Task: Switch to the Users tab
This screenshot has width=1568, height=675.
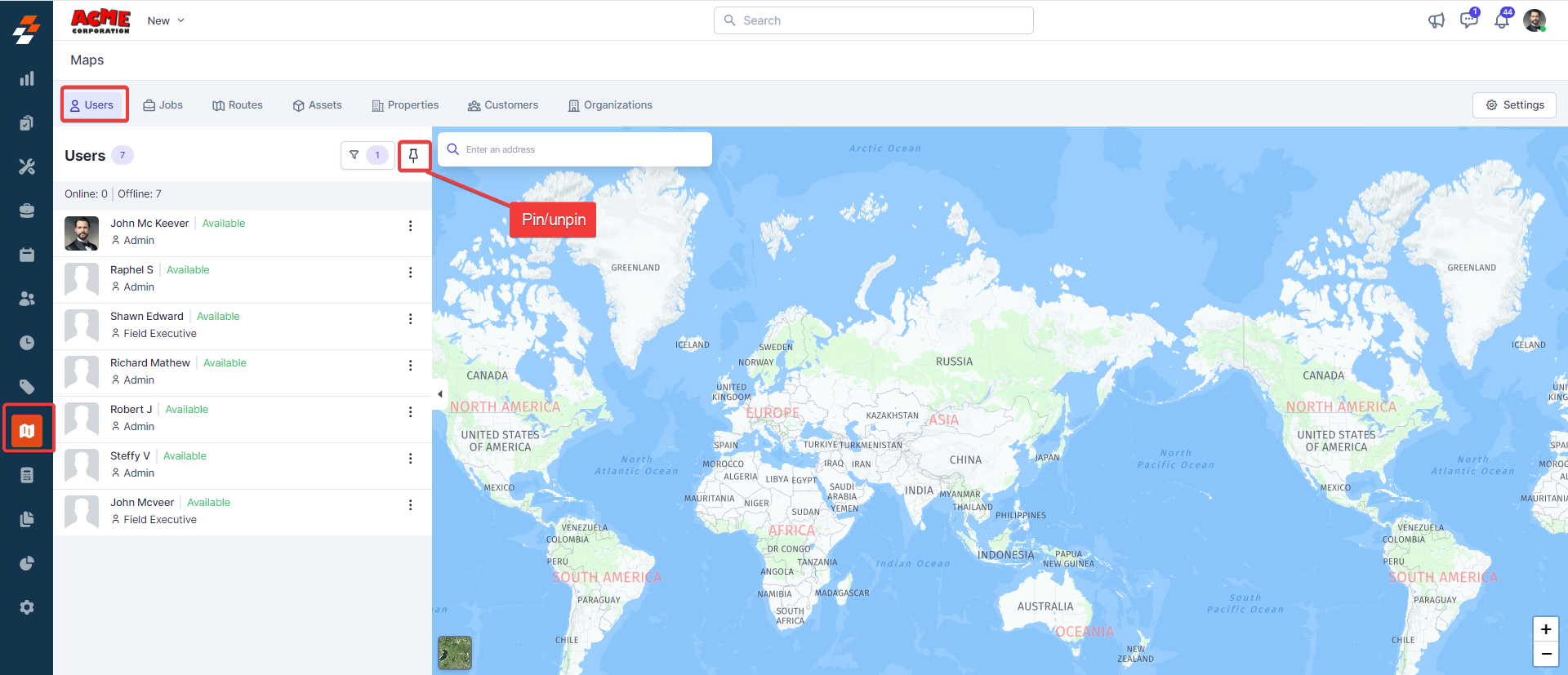Action: tap(92, 105)
